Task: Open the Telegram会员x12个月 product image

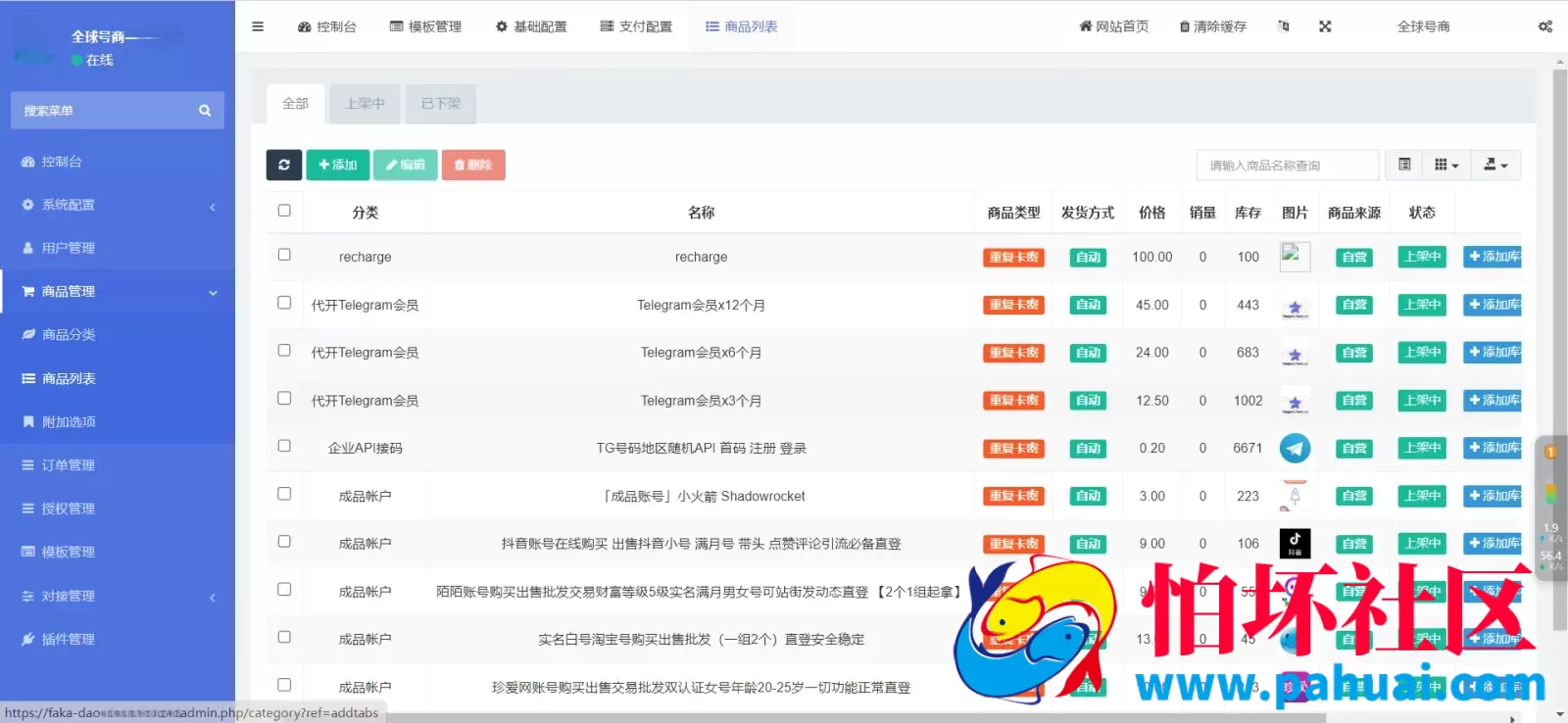Action: coord(1295,306)
